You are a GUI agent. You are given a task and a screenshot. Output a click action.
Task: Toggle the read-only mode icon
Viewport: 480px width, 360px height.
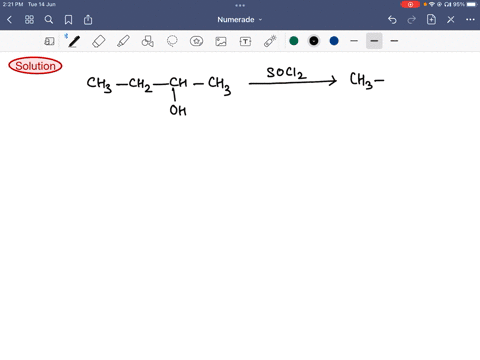(49, 41)
